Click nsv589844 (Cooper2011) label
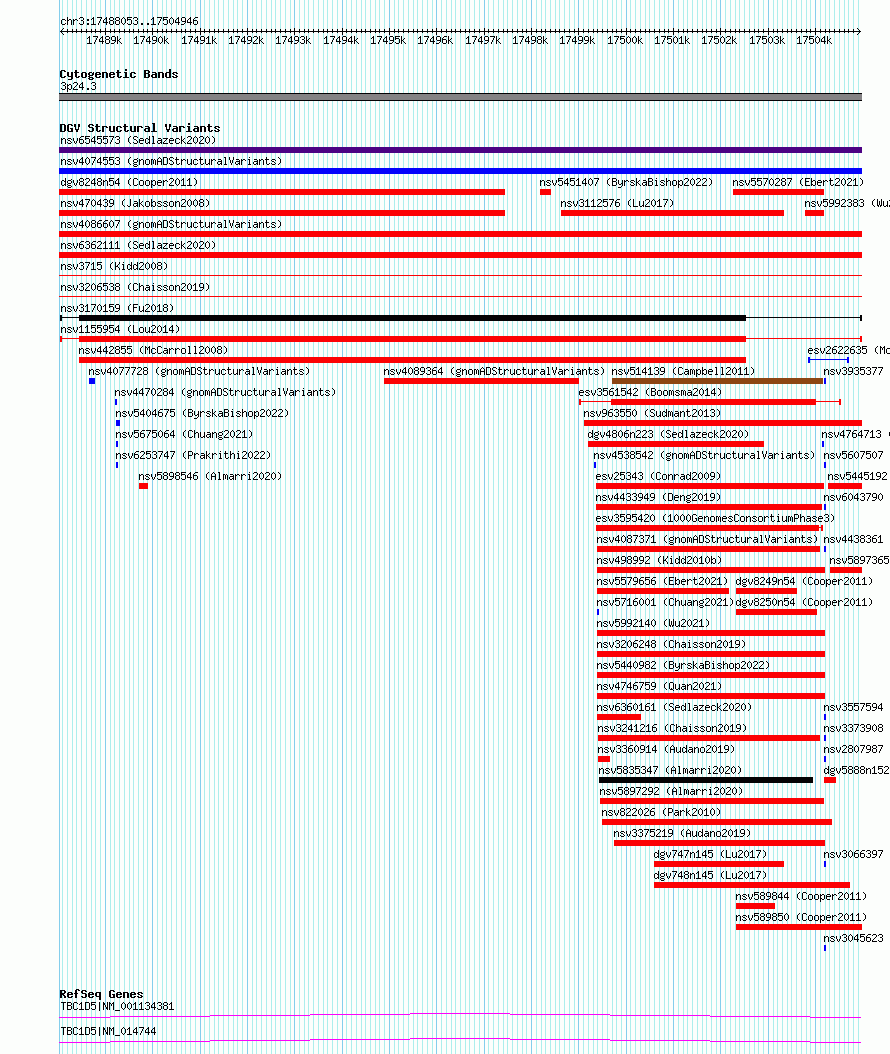This screenshot has width=890, height=1054. 801,896
